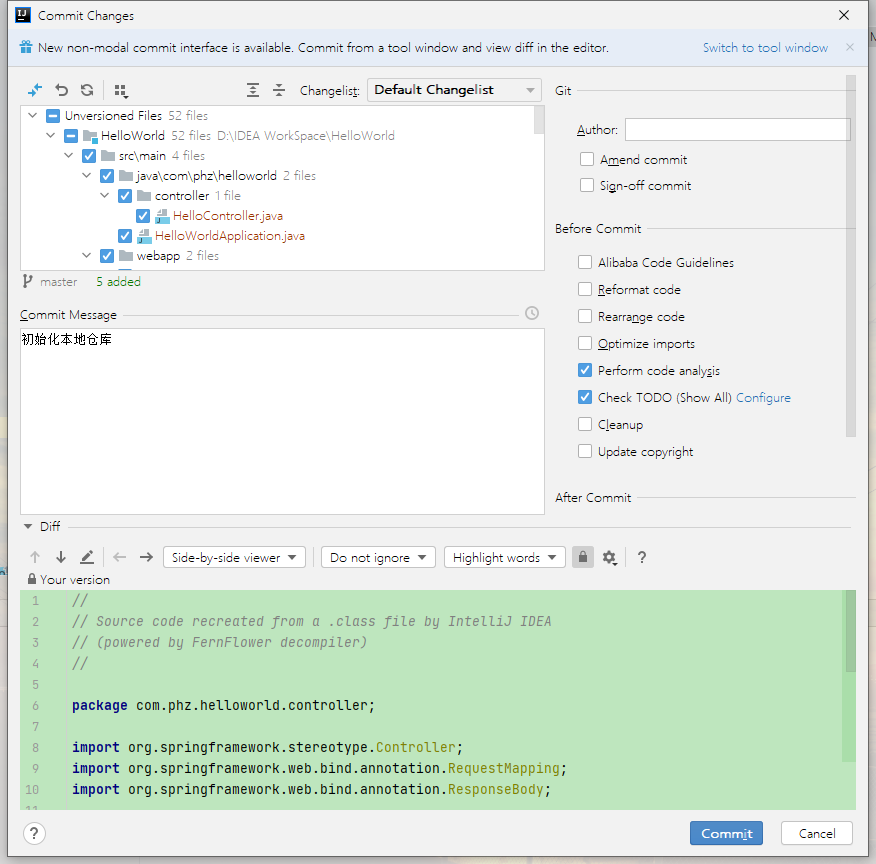Disable Check TODO option
This screenshot has width=876, height=864.
584,397
